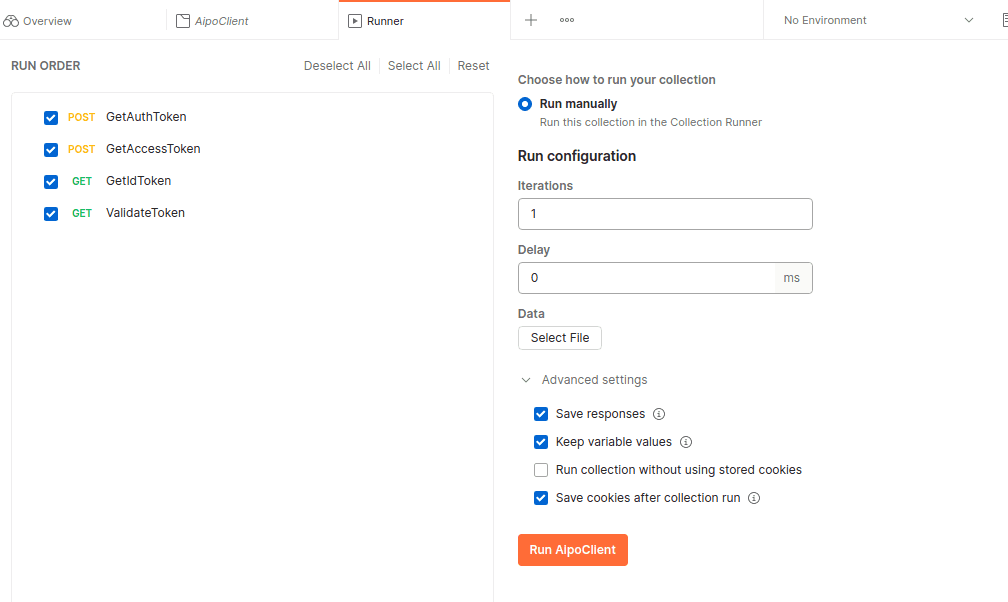Screen dimensions: 1008x602
Task: Click the new tab plus icon
Action: click(x=531, y=20)
